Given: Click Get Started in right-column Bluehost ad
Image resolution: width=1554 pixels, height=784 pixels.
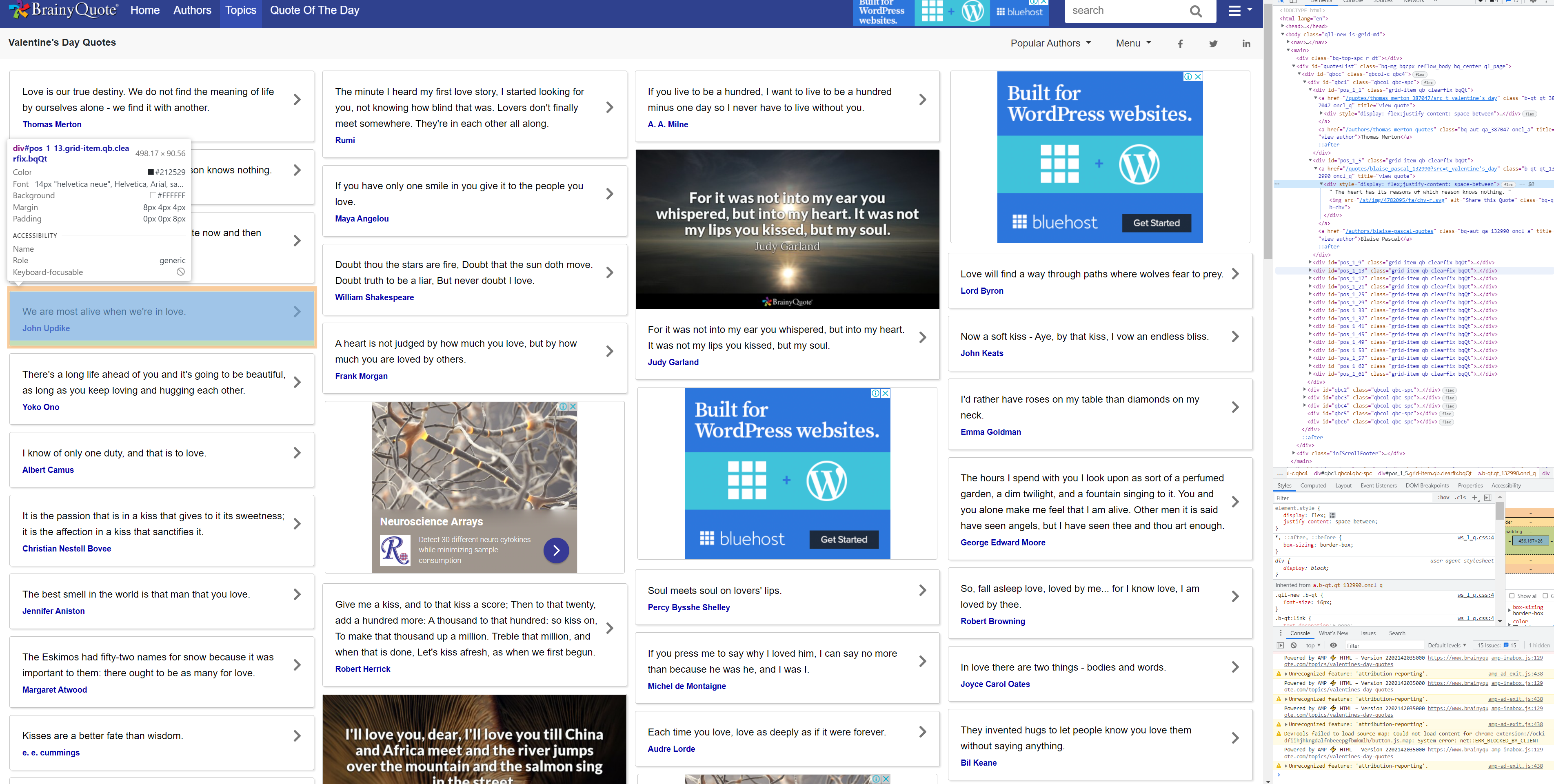Looking at the screenshot, I should tap(1156, 223).
